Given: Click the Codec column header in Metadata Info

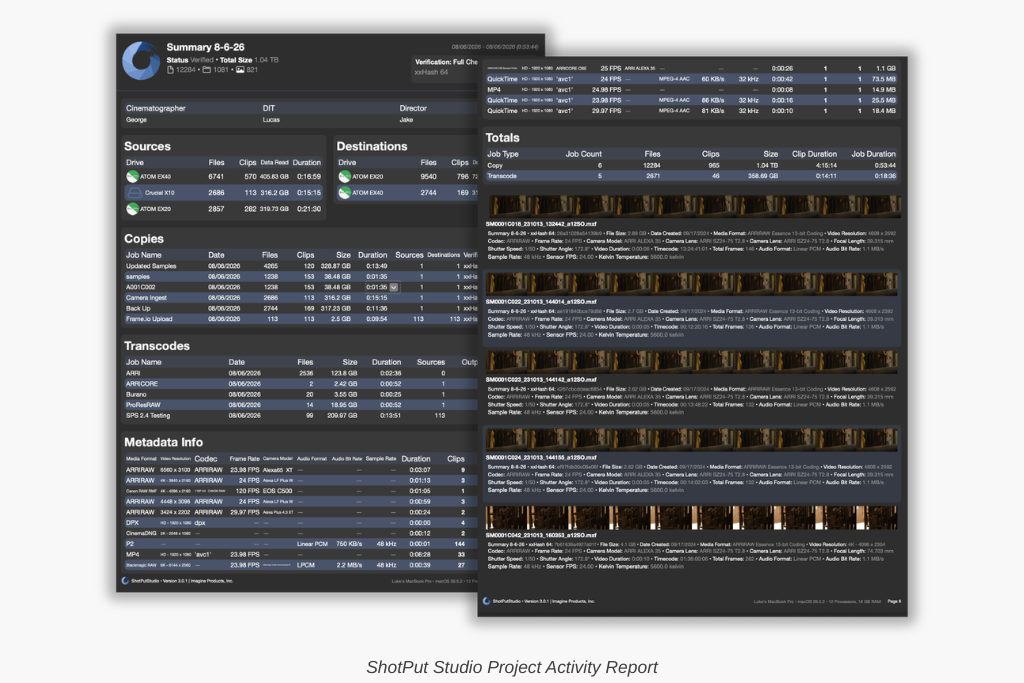Looking at the screenshot, I should point(206,459).
